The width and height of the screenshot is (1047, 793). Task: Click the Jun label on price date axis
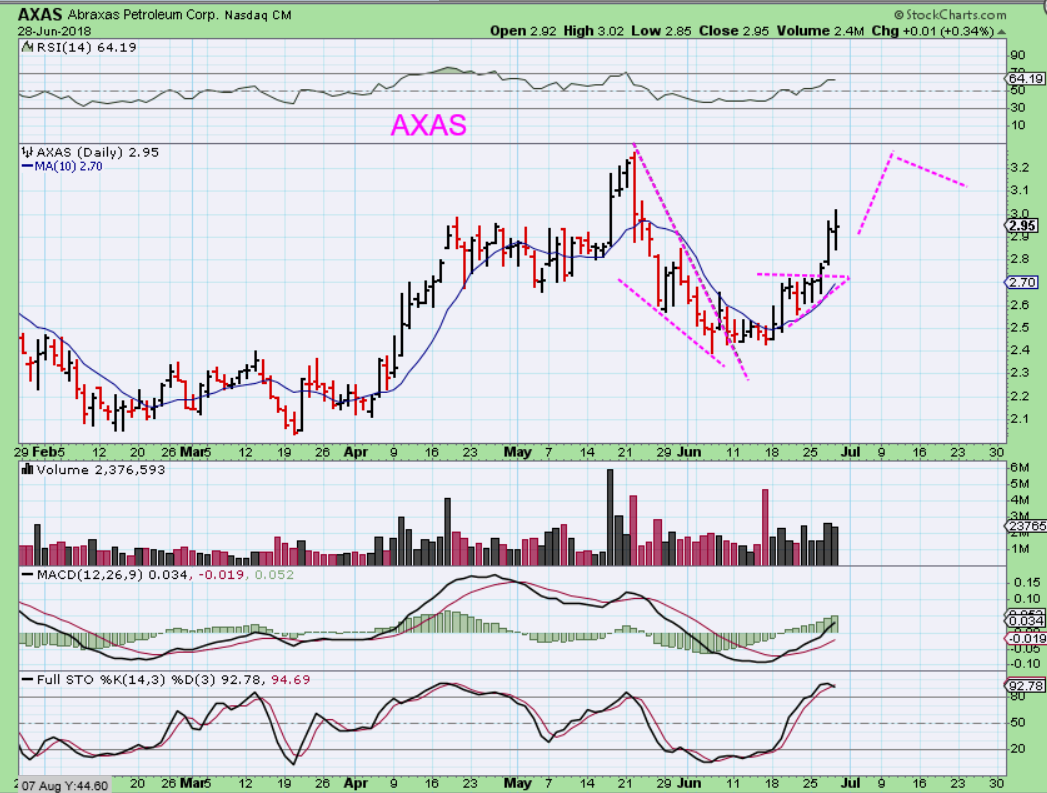tap(689, 452)
